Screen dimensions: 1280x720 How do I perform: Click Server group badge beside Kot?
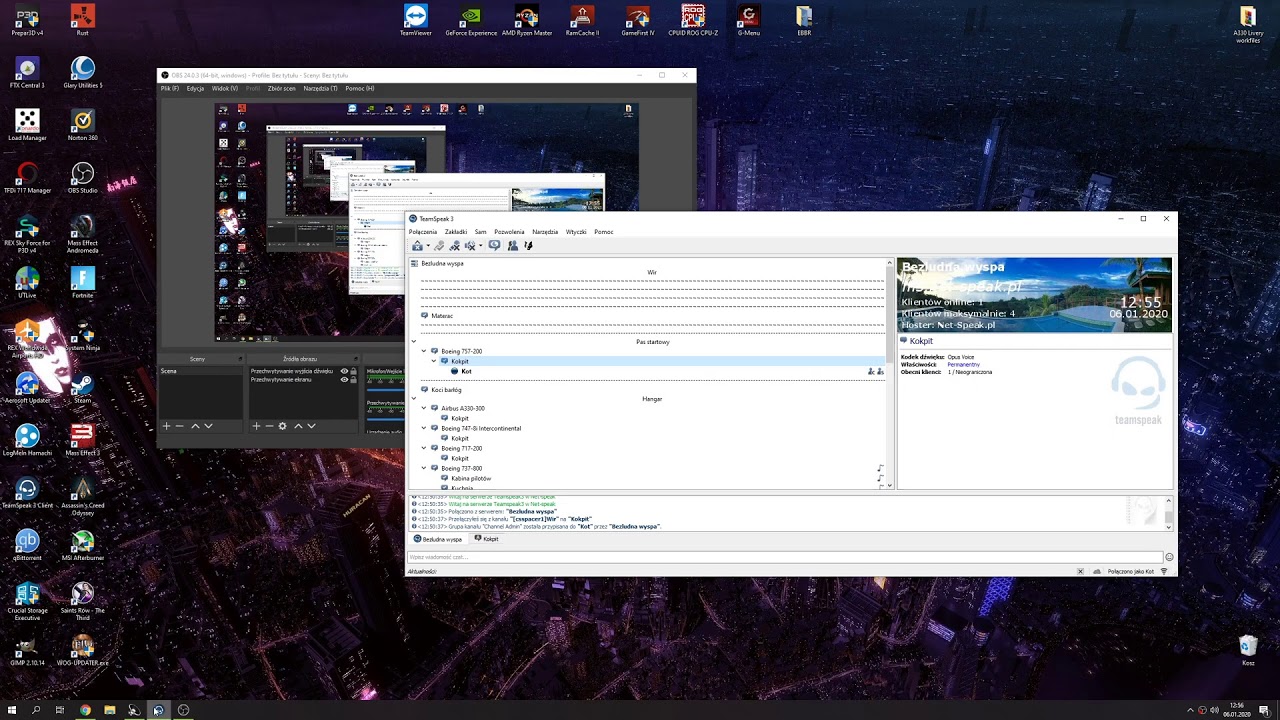tap(880, 371)
